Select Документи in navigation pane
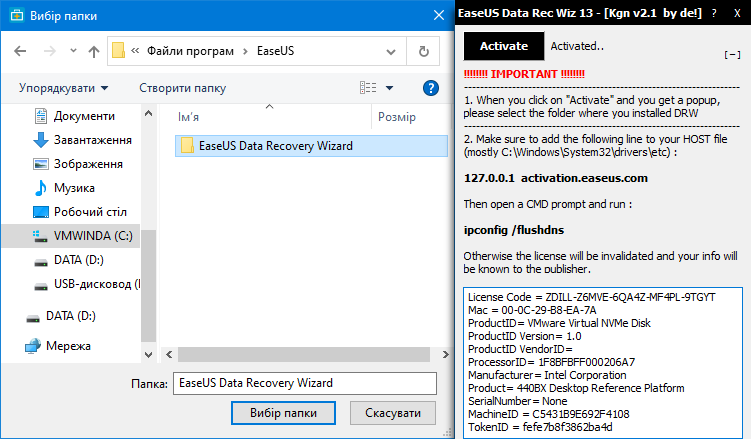The width and height of the screenshot is (751, 439). (84, 116)
